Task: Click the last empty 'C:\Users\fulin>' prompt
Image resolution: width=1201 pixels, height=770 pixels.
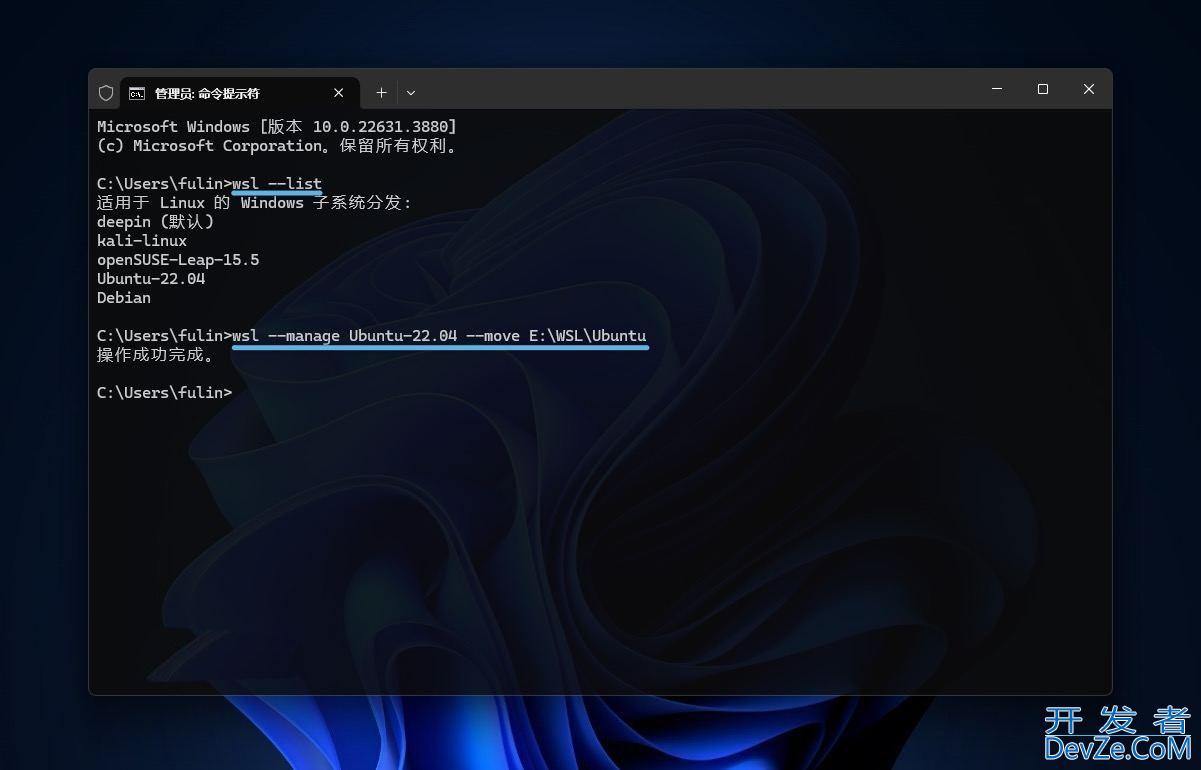Action: [164, 393]
